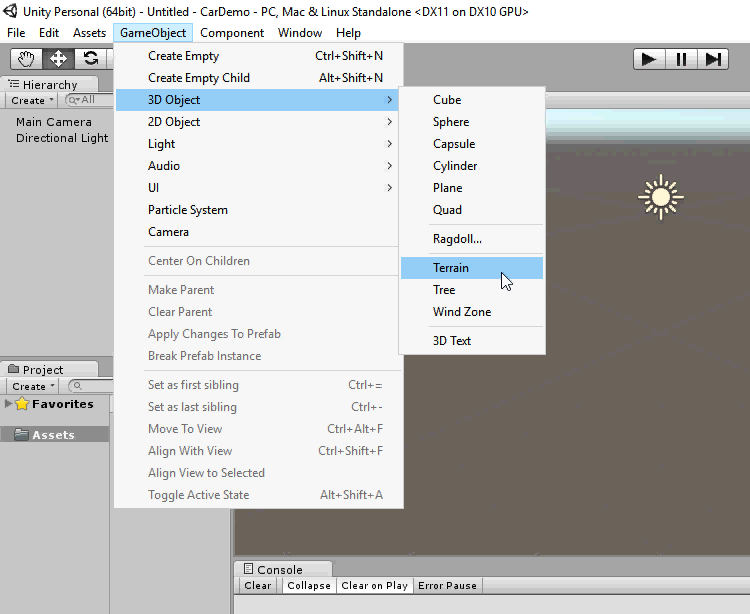Select the Hand tool
750x614 pixels.
[x=26, y=59]
